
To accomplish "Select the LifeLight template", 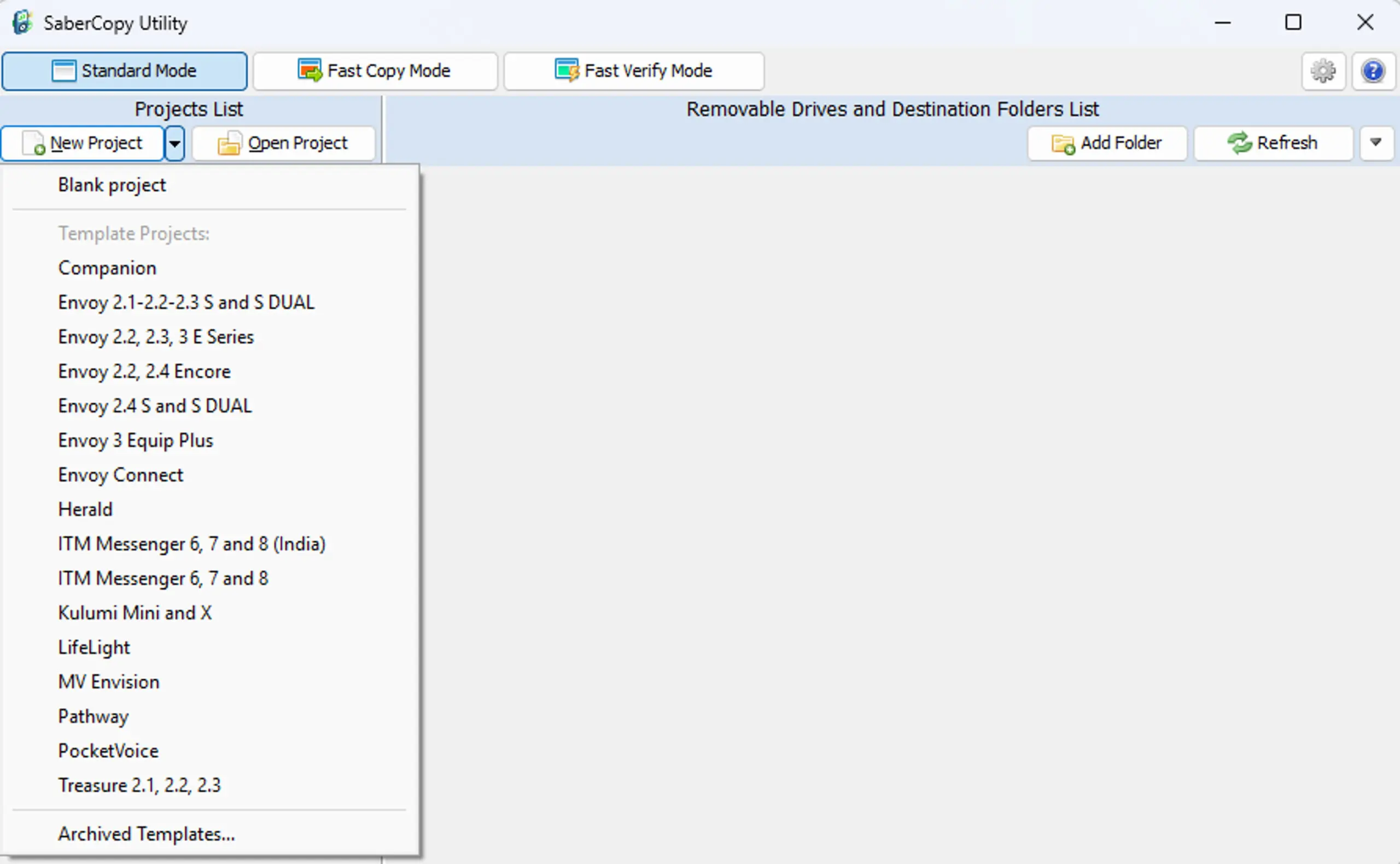I will click(210, 647).
